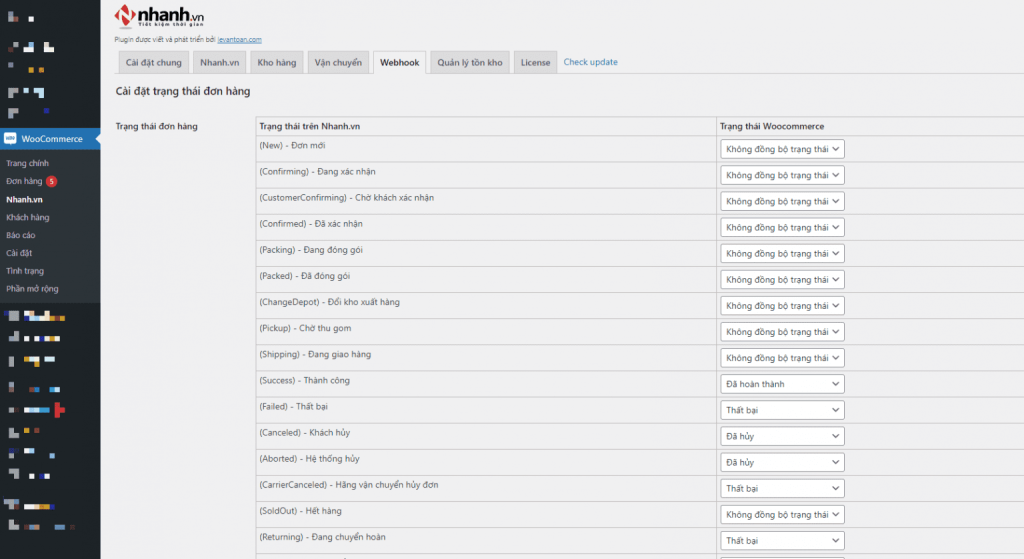Open the Kho hàng tab
Screen dimensions: 1024x559
pyautogui.click(x=277, y=62)
